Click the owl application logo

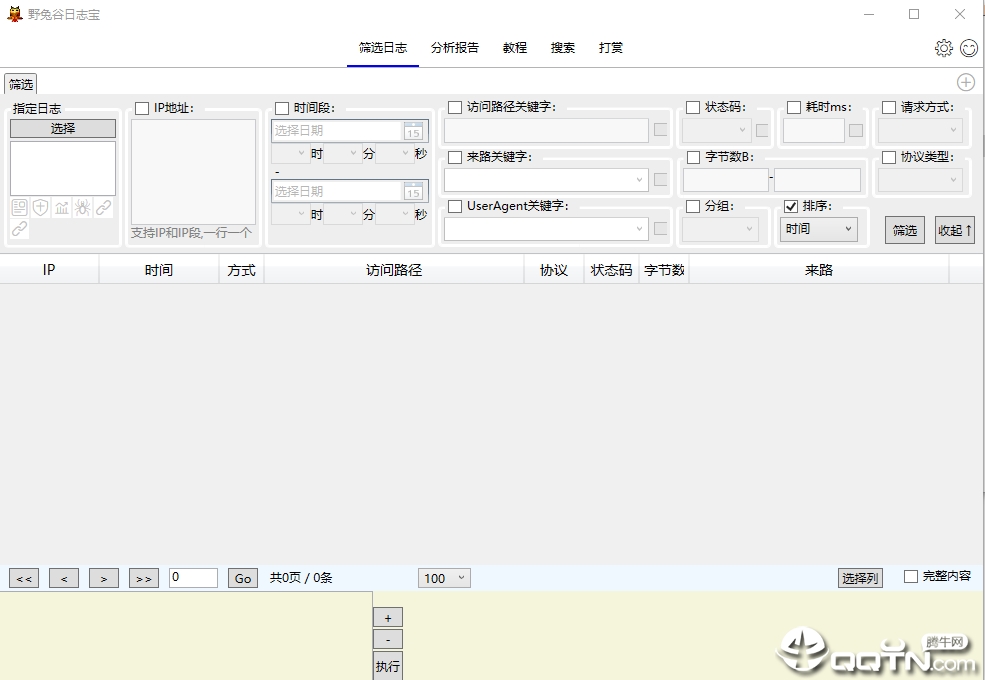pos(14,14)
